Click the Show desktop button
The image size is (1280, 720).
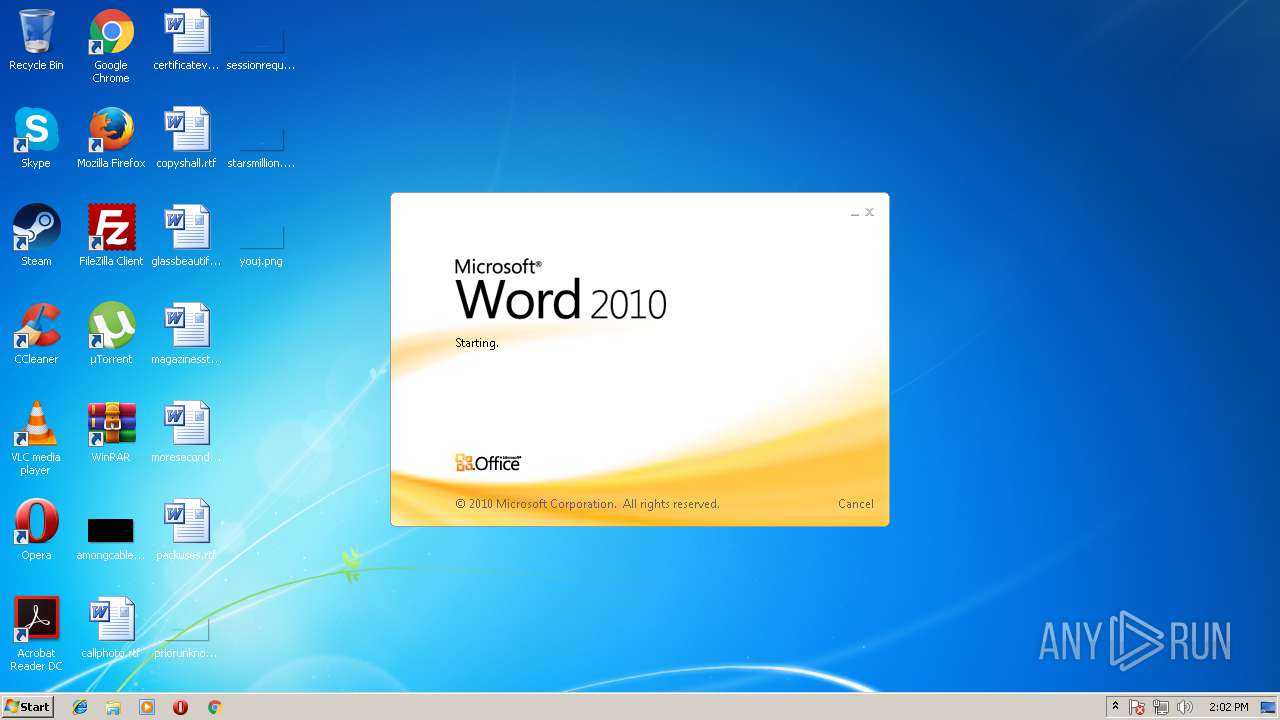pyautogui.click(x=1268, y=707)
